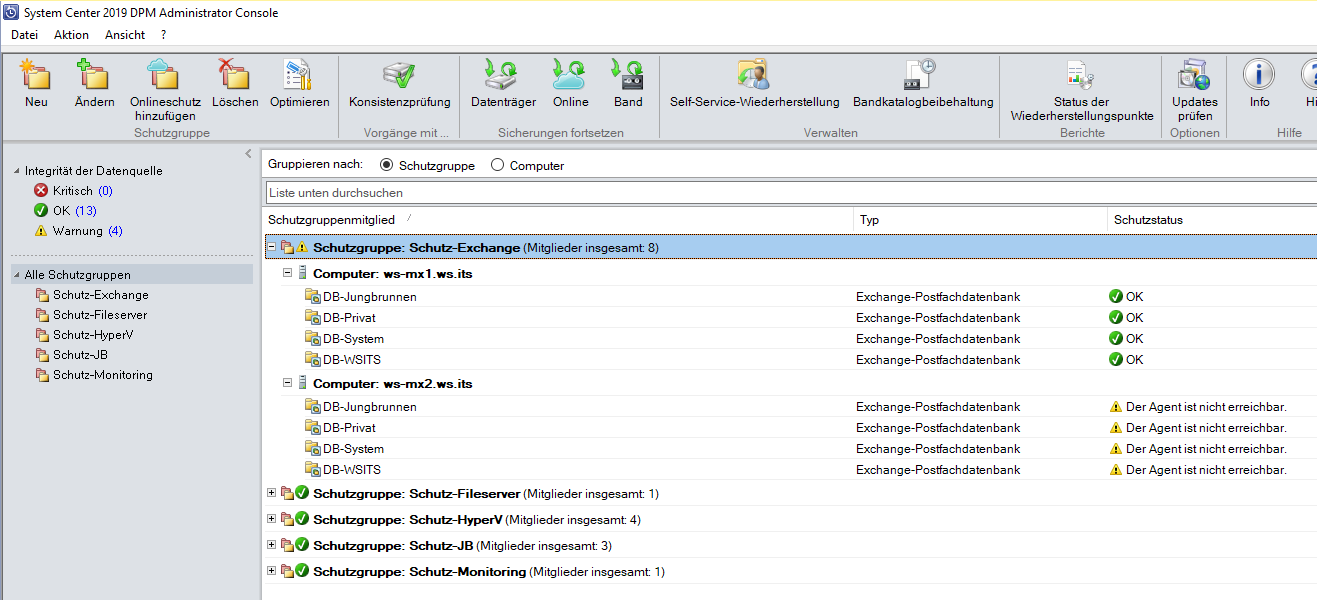The height and width of the screenshot is (600, 1317).
Task: Select the Computer grouping radio button
Action: click(x=498, y=165)
